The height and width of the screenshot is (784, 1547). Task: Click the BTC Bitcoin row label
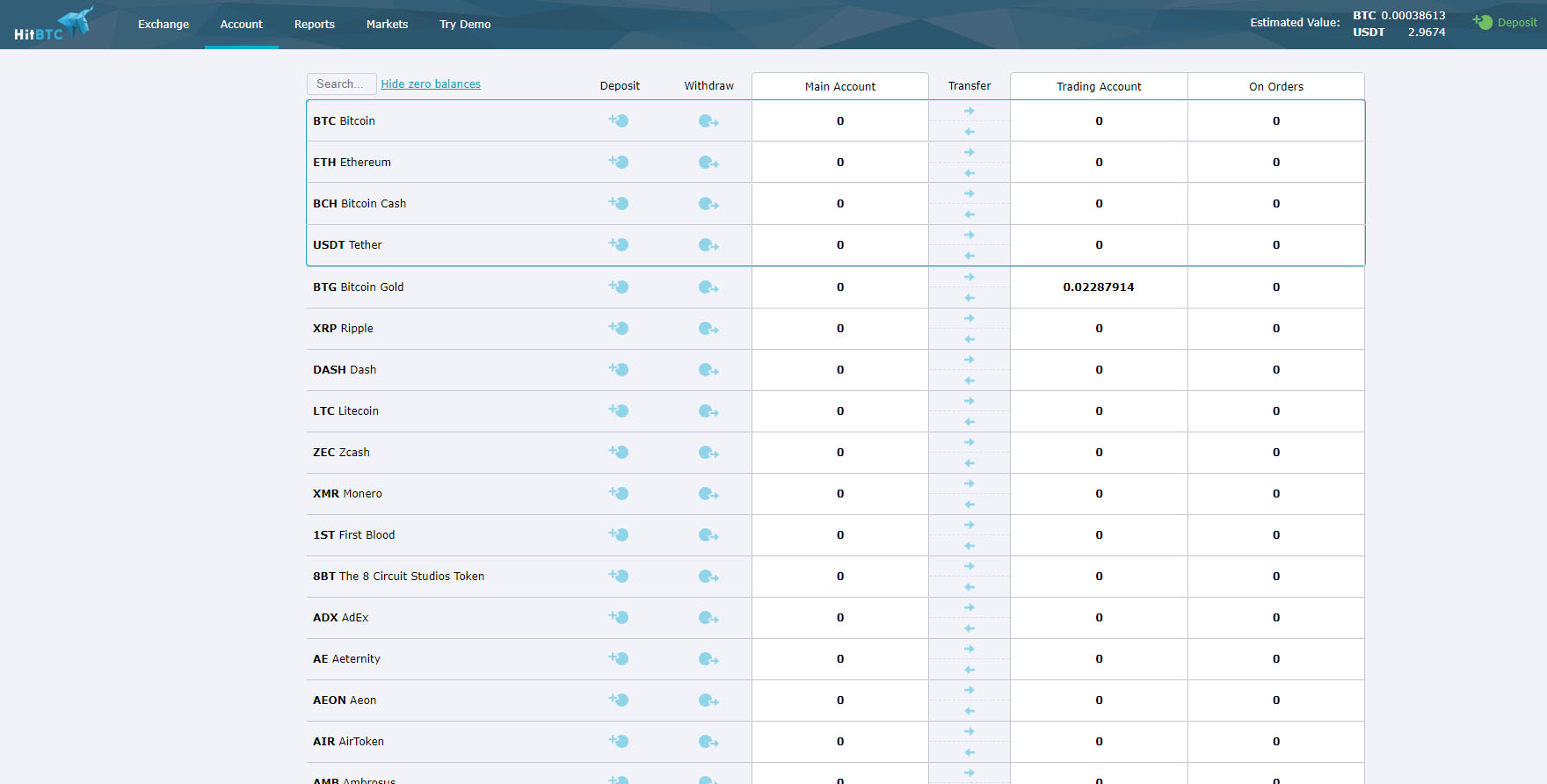click(344, 121)
